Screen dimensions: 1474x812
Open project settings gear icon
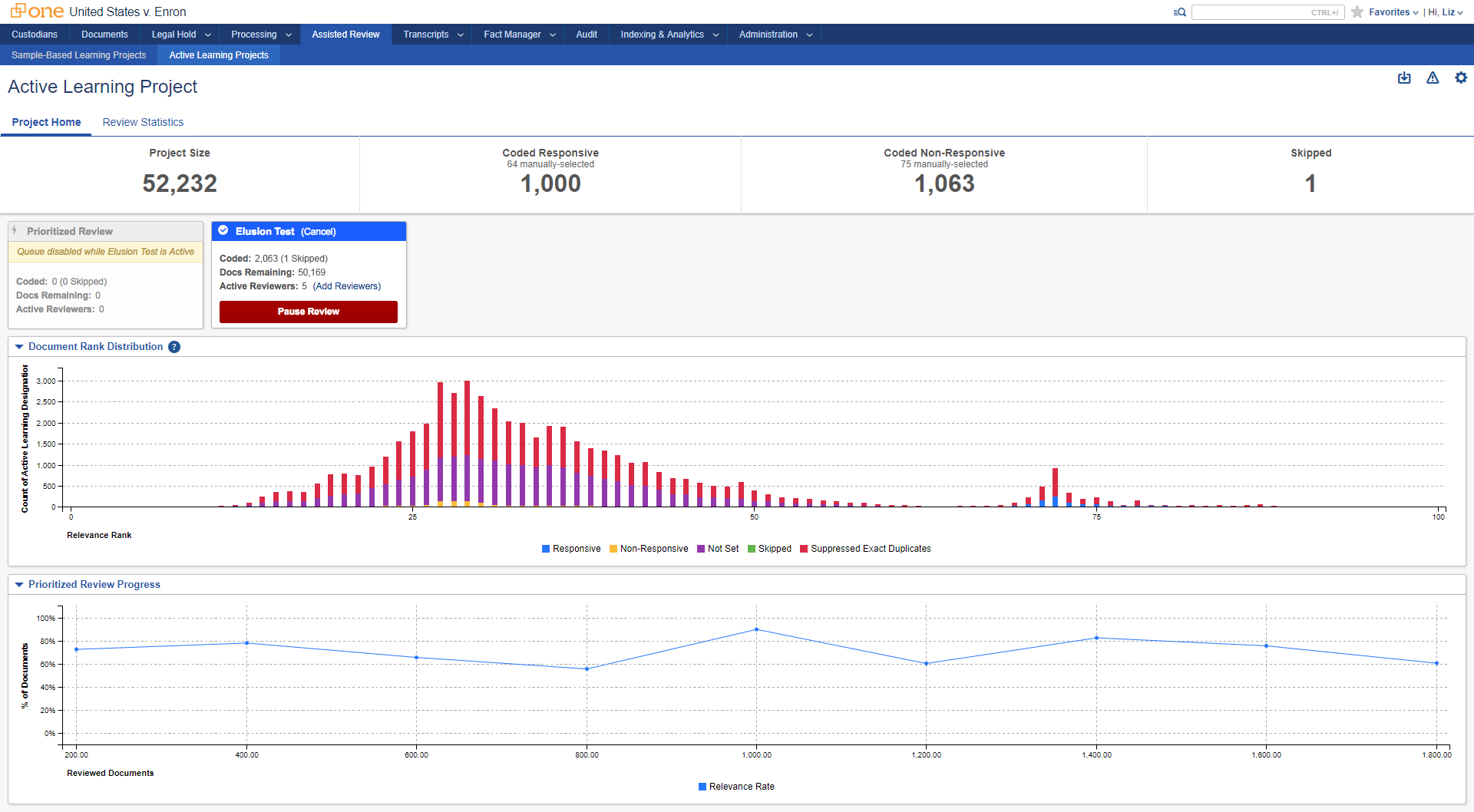tap(1461, 78)
